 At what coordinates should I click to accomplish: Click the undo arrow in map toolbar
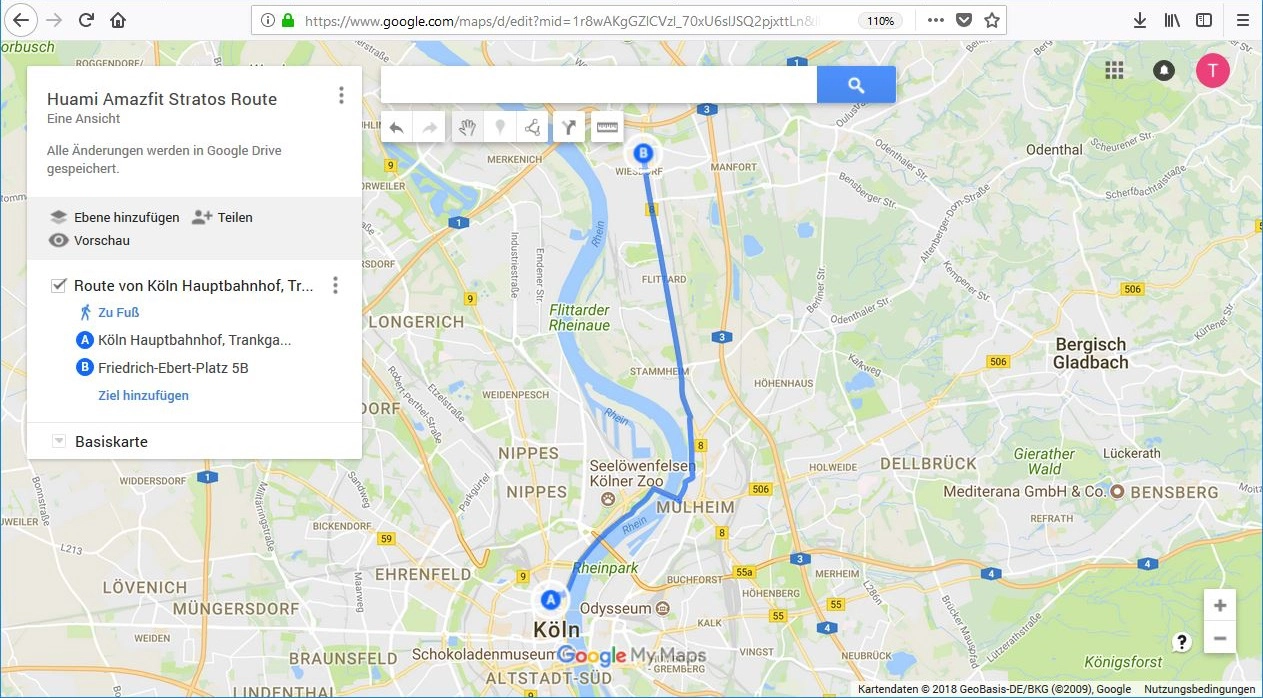397,127
